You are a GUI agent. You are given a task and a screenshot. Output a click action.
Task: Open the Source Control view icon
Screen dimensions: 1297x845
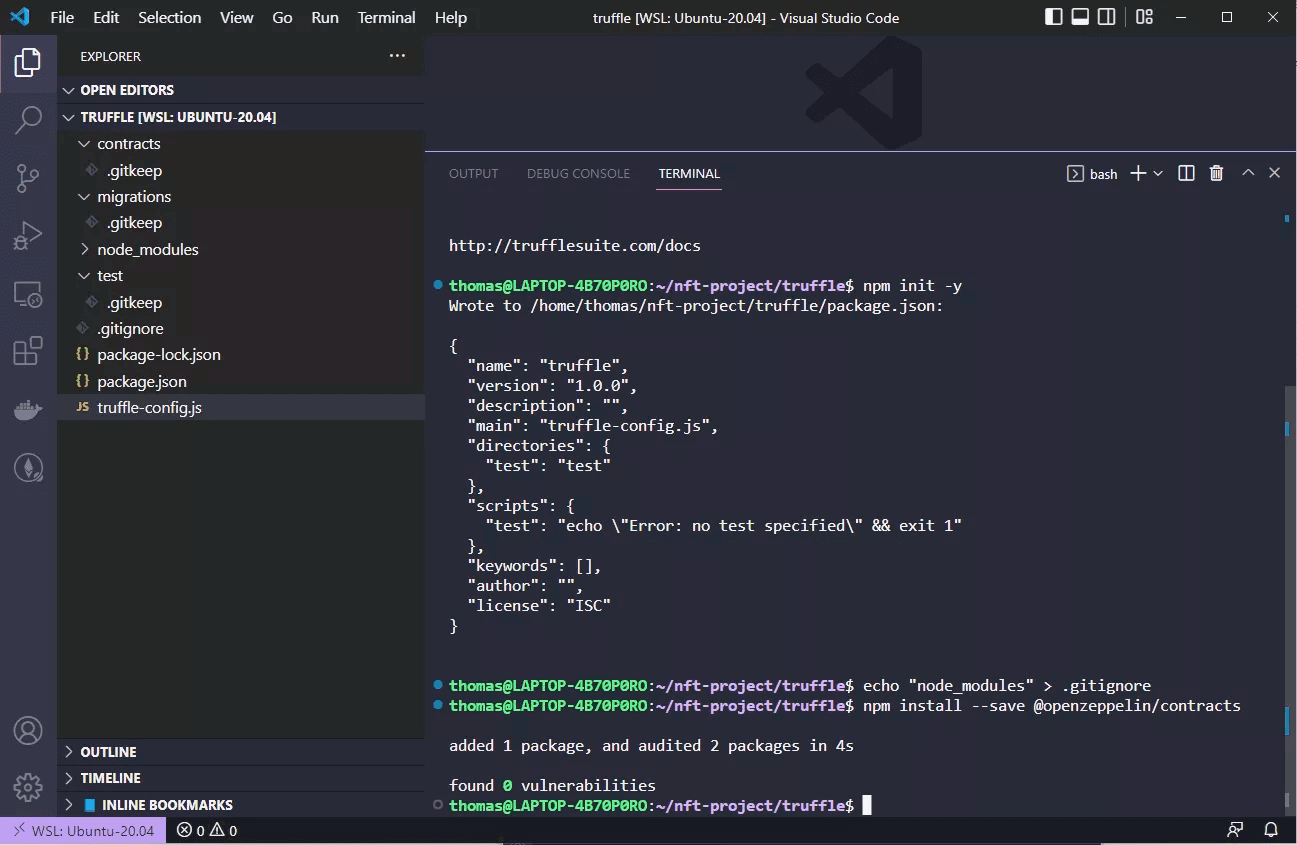[28, 178]
